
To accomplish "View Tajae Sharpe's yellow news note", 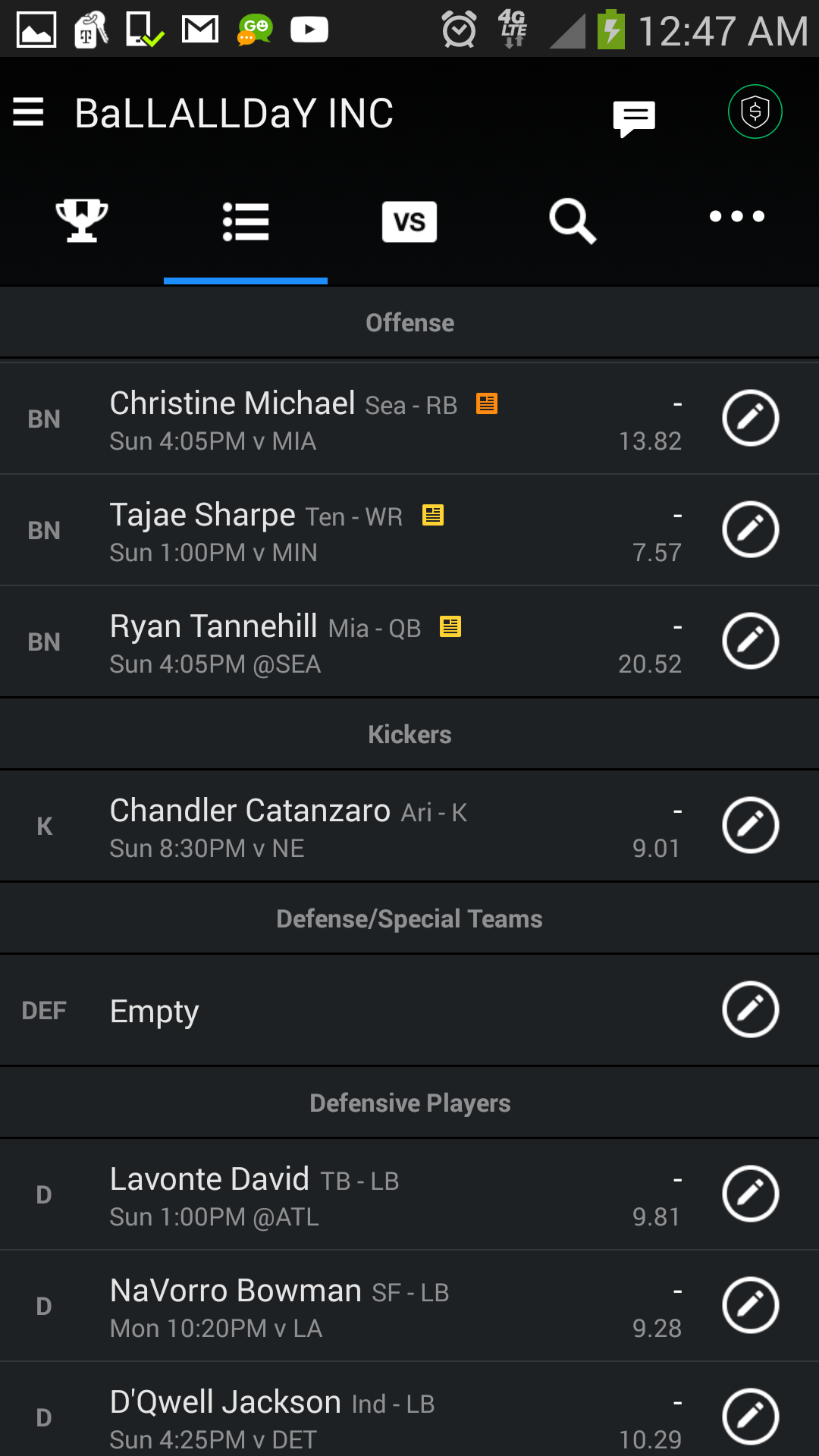I will (433, 515).
